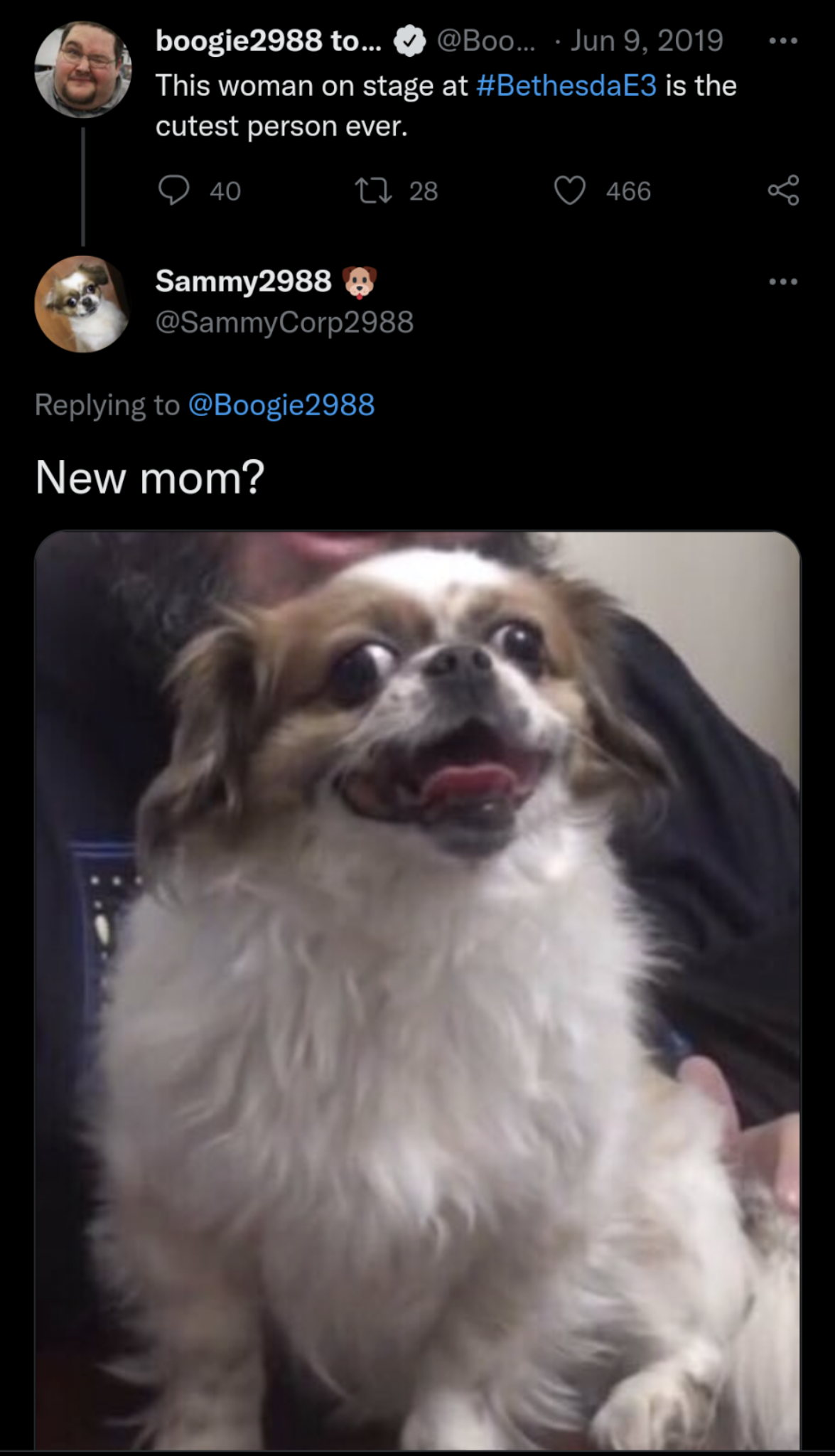Open the reply icon showing 40 comments
835x1456 pixels.
point(174,191)
